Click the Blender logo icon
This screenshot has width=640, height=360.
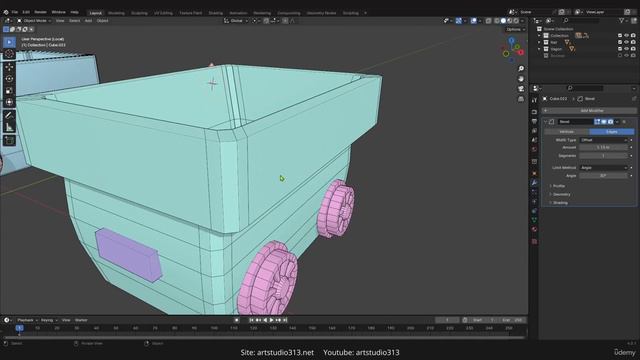[6, 12]
